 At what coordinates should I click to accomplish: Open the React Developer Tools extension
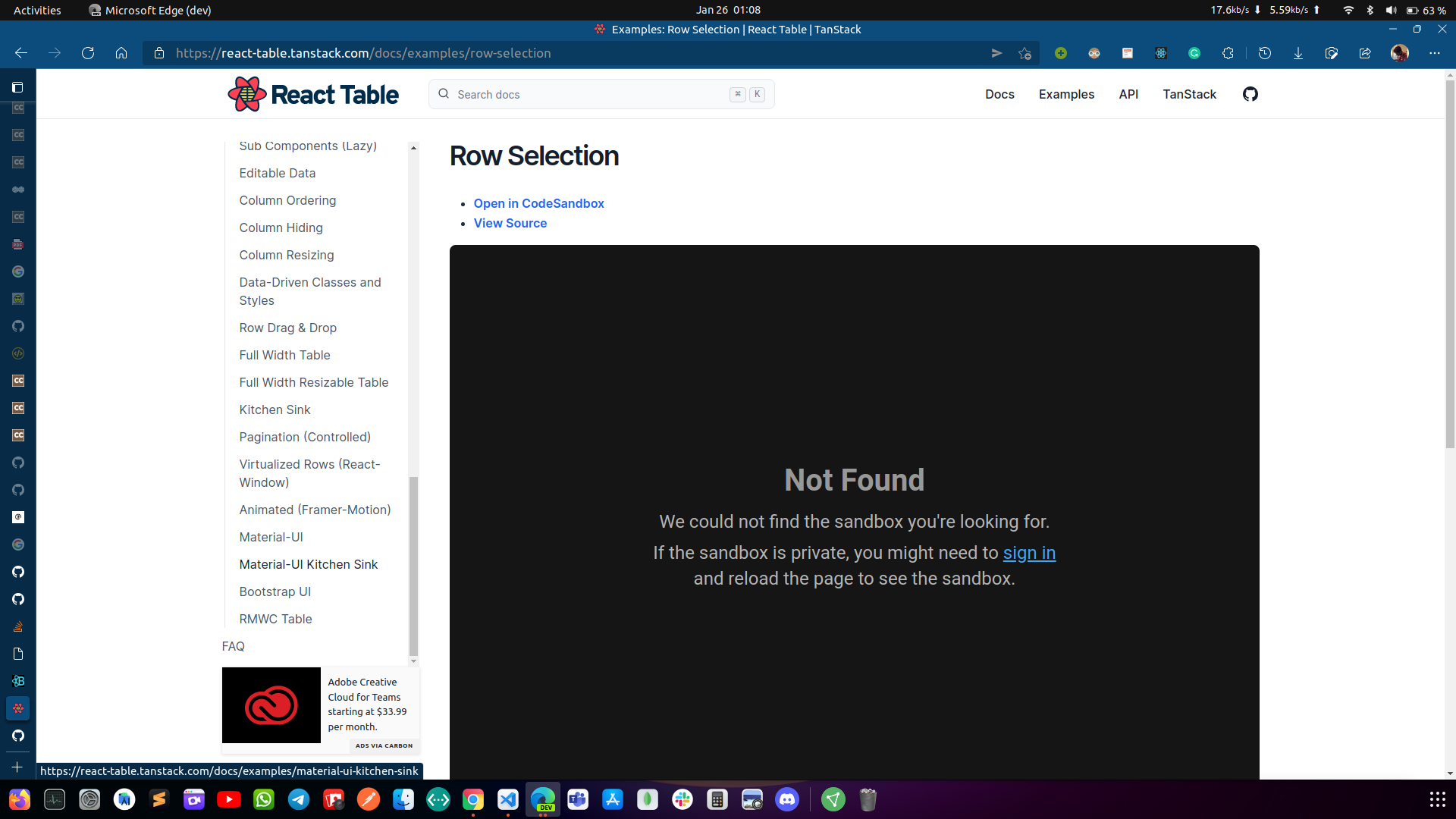pyautogui.click(x=1160, y=53)
